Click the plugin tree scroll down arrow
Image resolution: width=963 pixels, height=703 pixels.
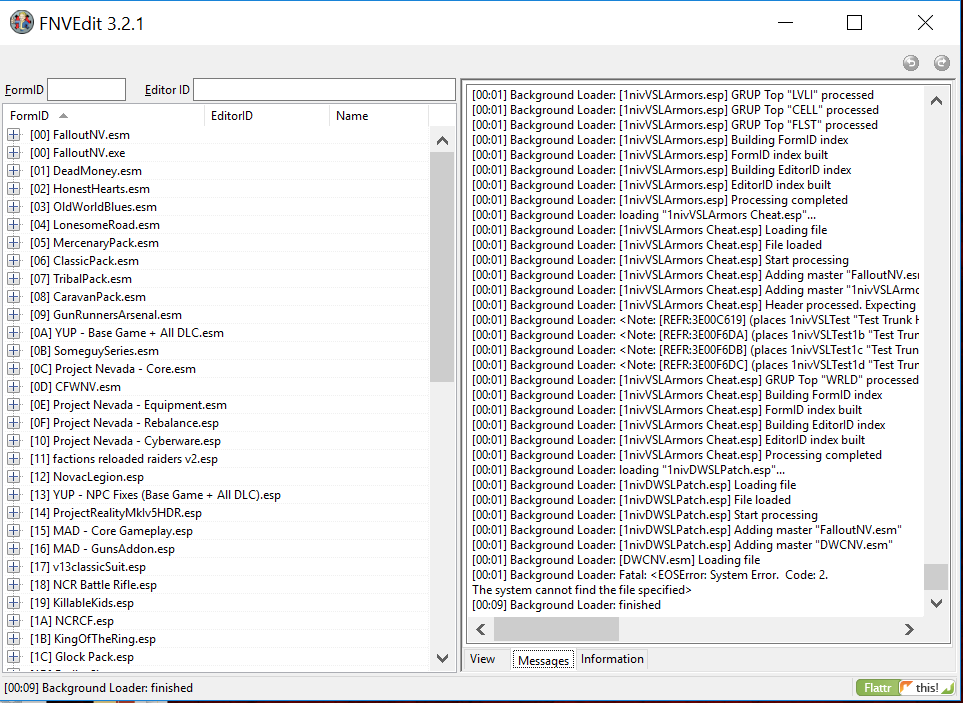pyautogui.click(x=442, y=658)
